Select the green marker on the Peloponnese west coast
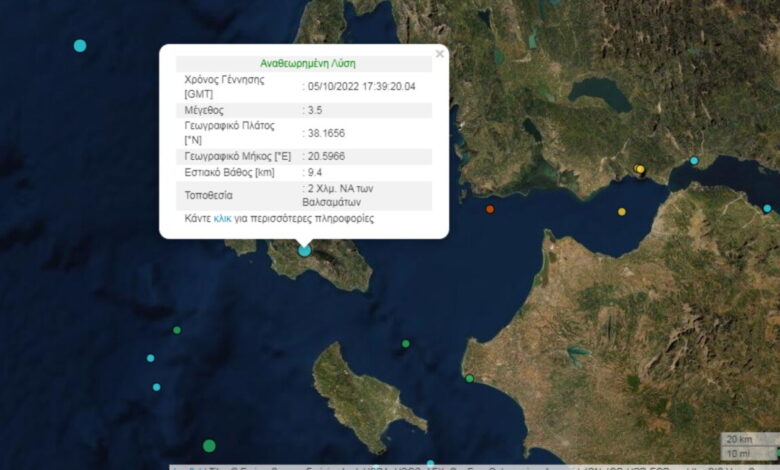Viewport: 780px width, 470px height. pyautogui.click(x=469, y=378)
